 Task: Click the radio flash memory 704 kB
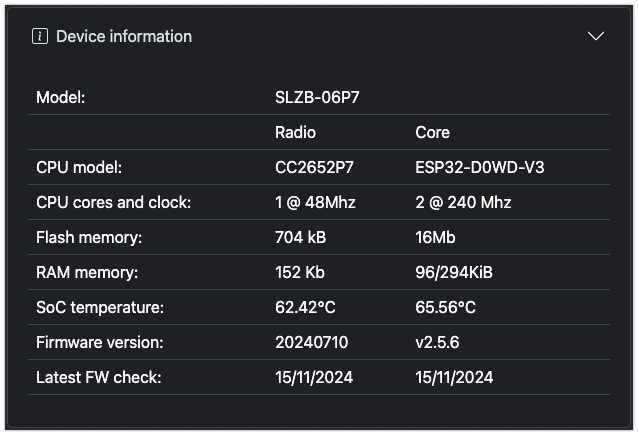(x=301, y=237)
